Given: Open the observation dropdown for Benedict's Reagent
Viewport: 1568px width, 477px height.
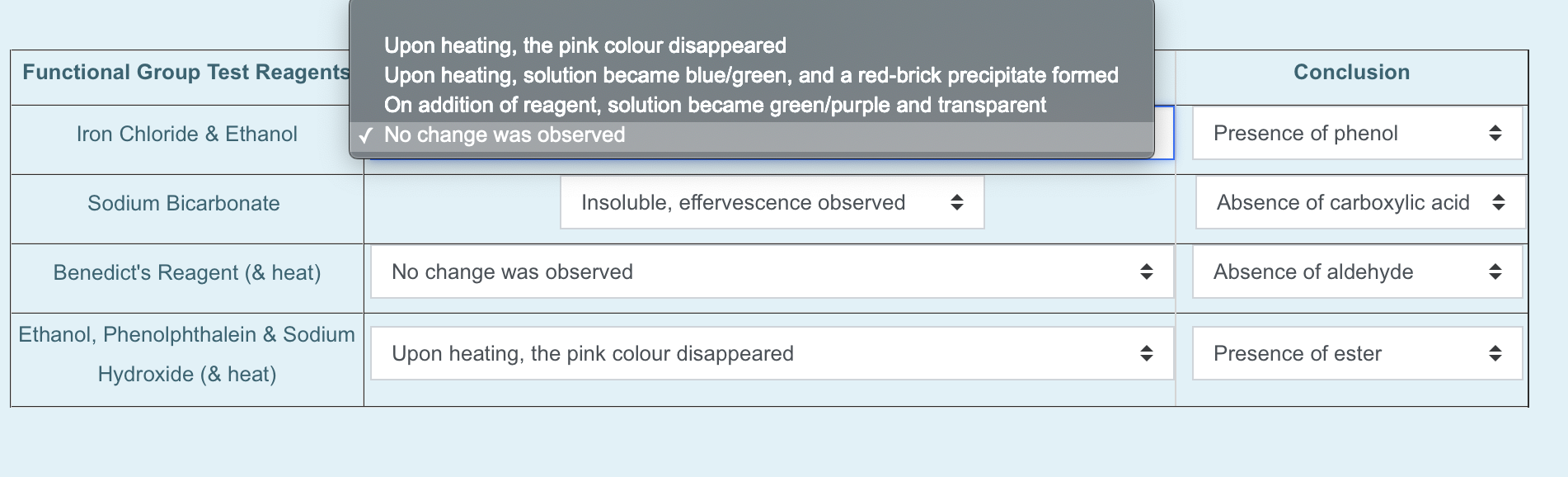Looking at the screenshot, I should [x=772, y=272].
